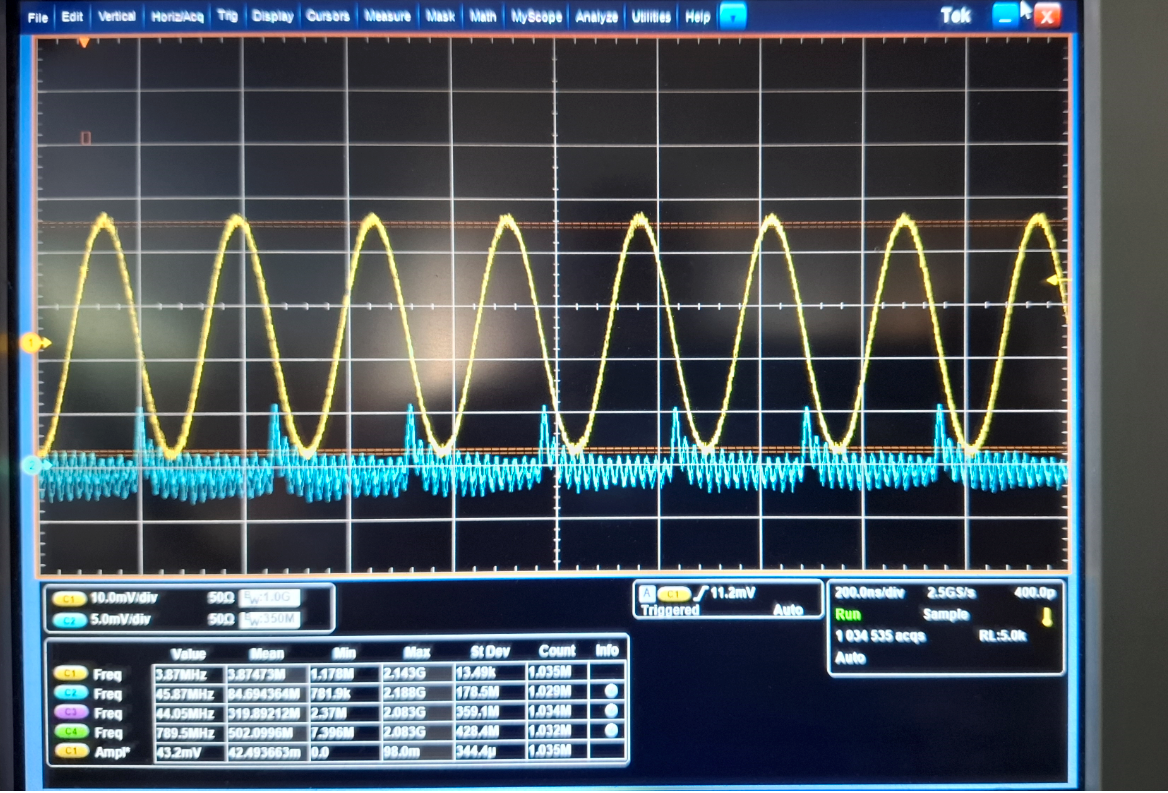Click the Mean column header
The image size is (1168, 793).
[x=267, y=653]
